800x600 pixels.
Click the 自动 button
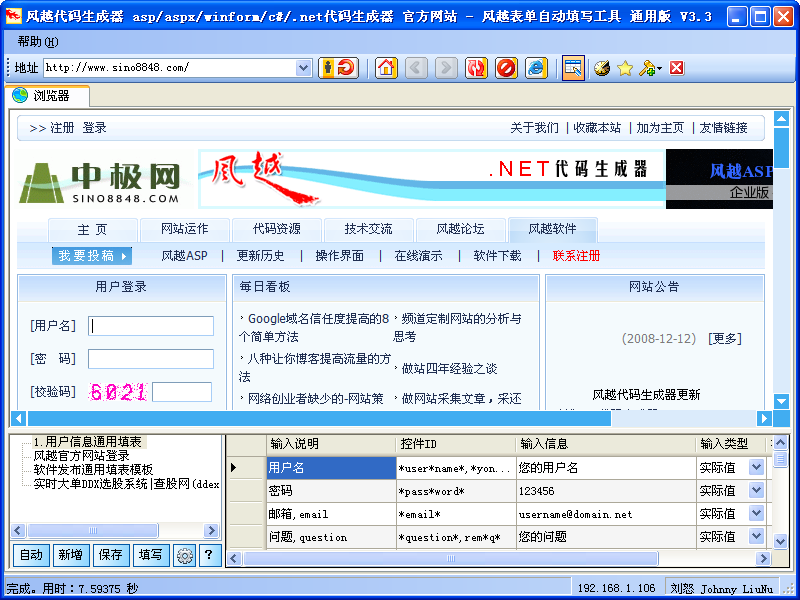(x=31, y=555)
